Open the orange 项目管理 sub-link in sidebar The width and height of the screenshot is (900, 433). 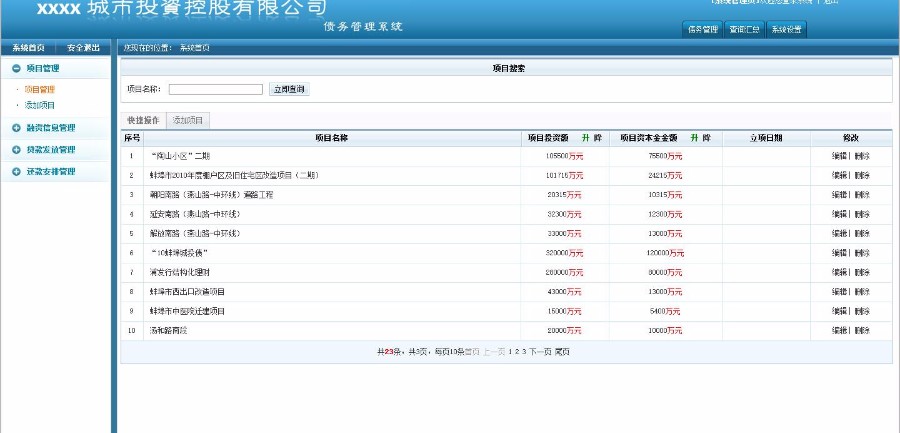coord(40,90)
